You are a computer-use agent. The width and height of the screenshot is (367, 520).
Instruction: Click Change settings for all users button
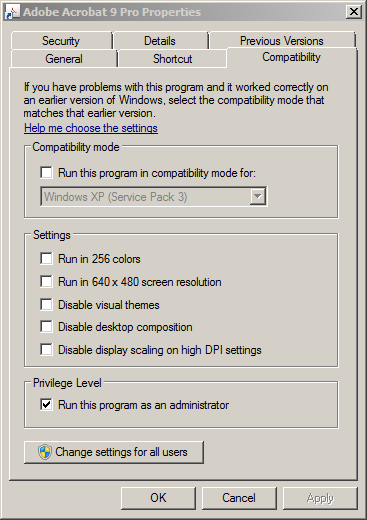pyautogui.click(x=114, y=452)
